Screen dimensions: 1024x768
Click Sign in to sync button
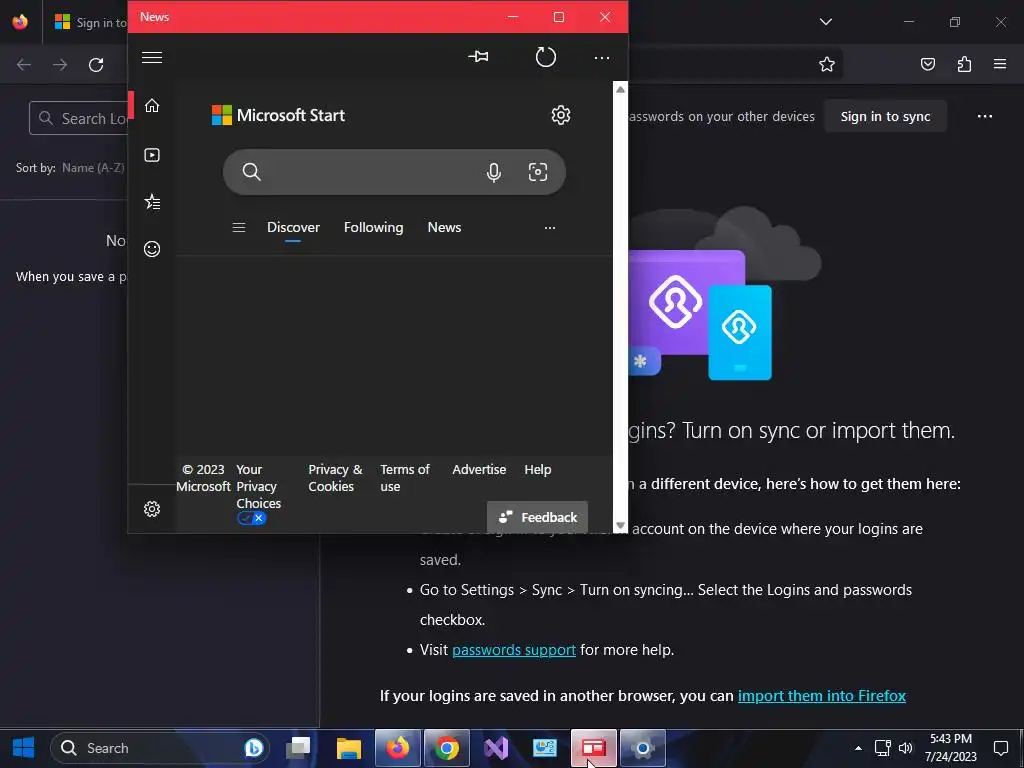pyautogui.click(x=885, y=116)
